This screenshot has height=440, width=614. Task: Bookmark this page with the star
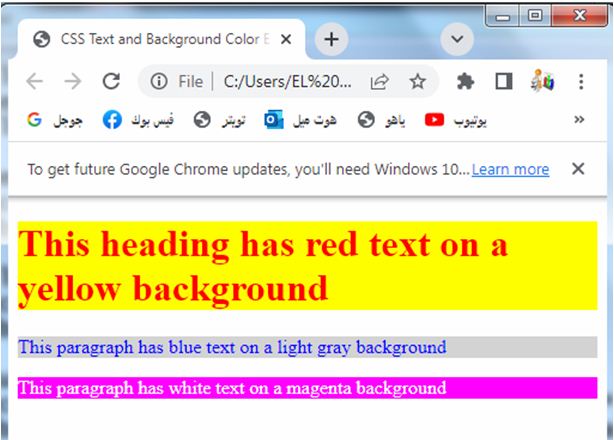(417, 81)
